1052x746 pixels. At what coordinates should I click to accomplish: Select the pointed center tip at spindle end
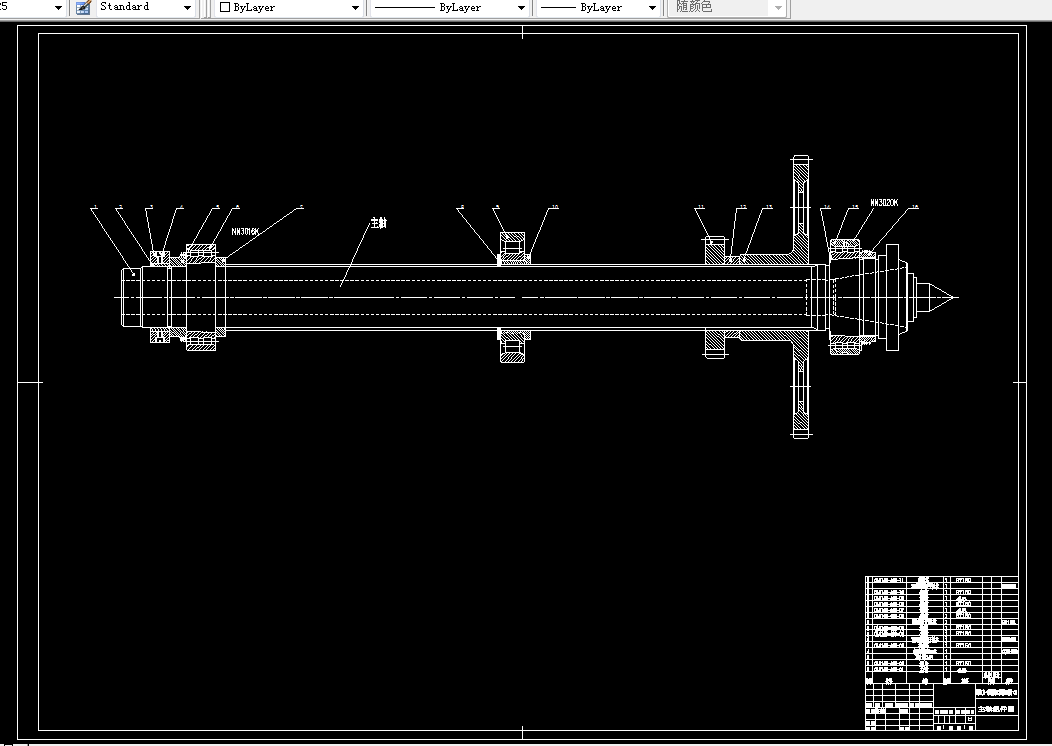(x=941, y=297)
